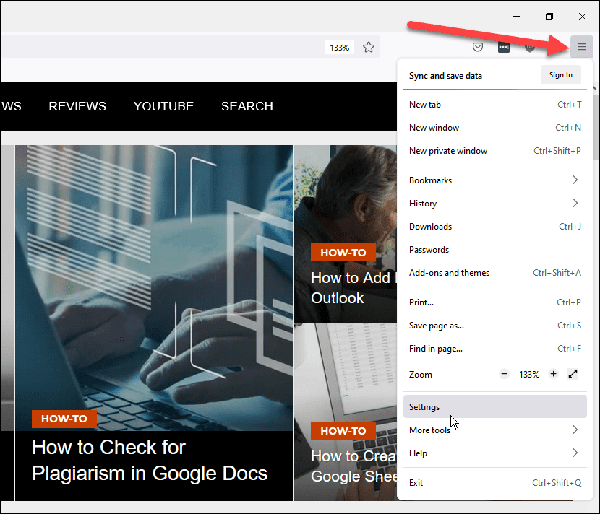Click HOW-TO tag on Outlook article
This screenshot has width=600, height=514.
tap(343, 252)
